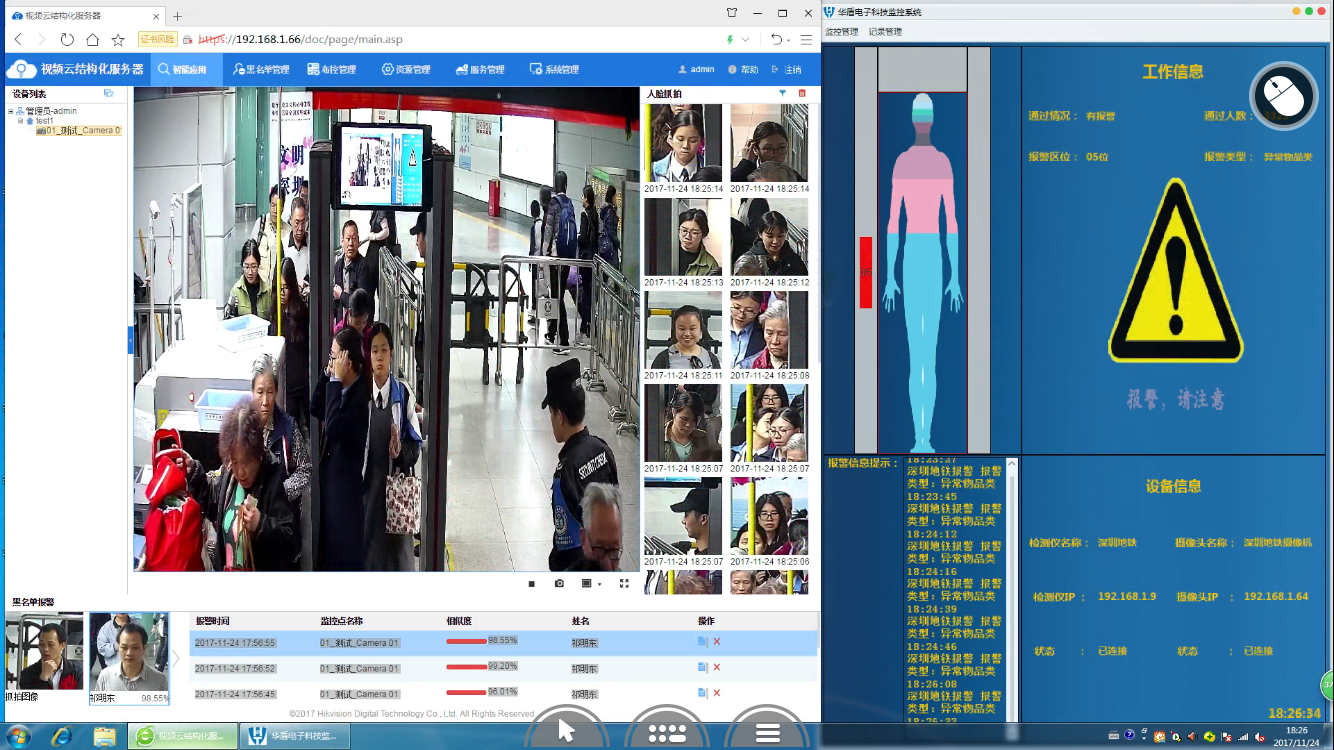The image size is (1334, 750).
Task: Stop video playback with the square stop icon
Action: [531, 584]
